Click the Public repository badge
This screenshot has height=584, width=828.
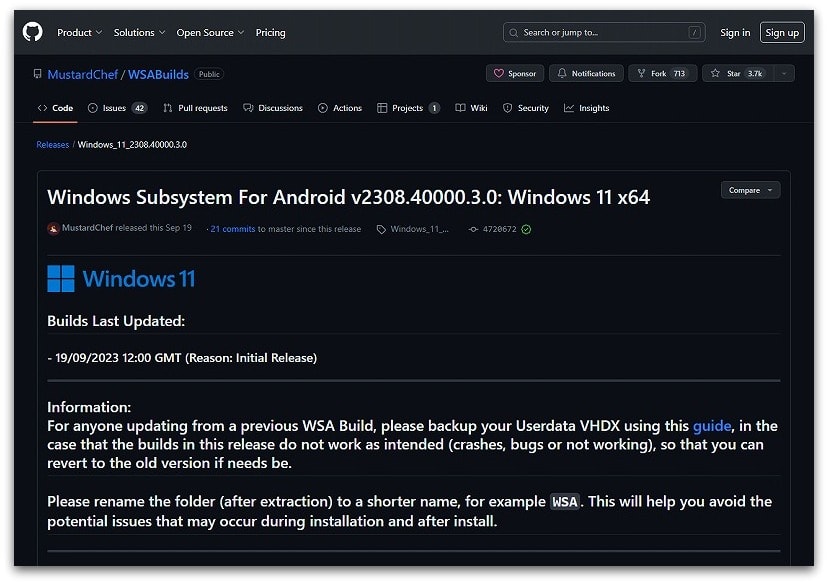coord(209,74)
